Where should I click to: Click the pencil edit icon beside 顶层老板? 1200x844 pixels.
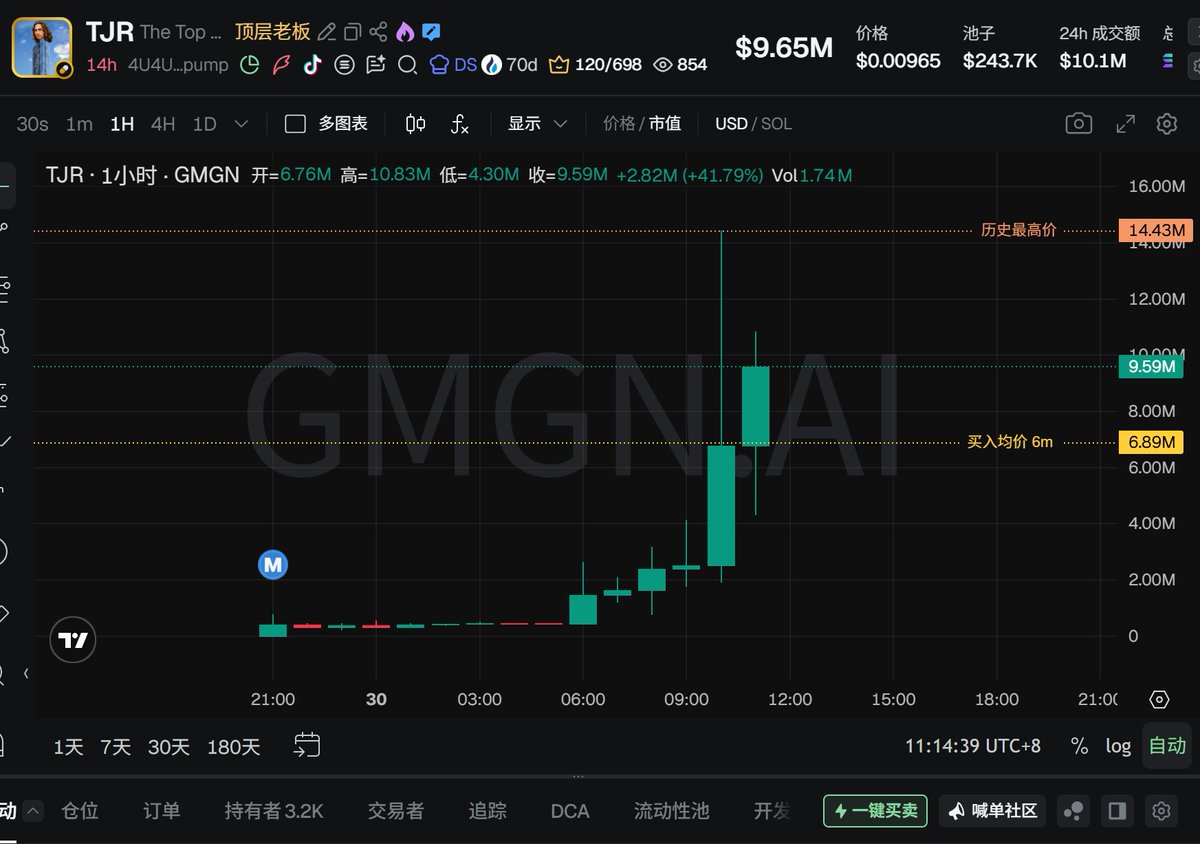tap(327, 32)
